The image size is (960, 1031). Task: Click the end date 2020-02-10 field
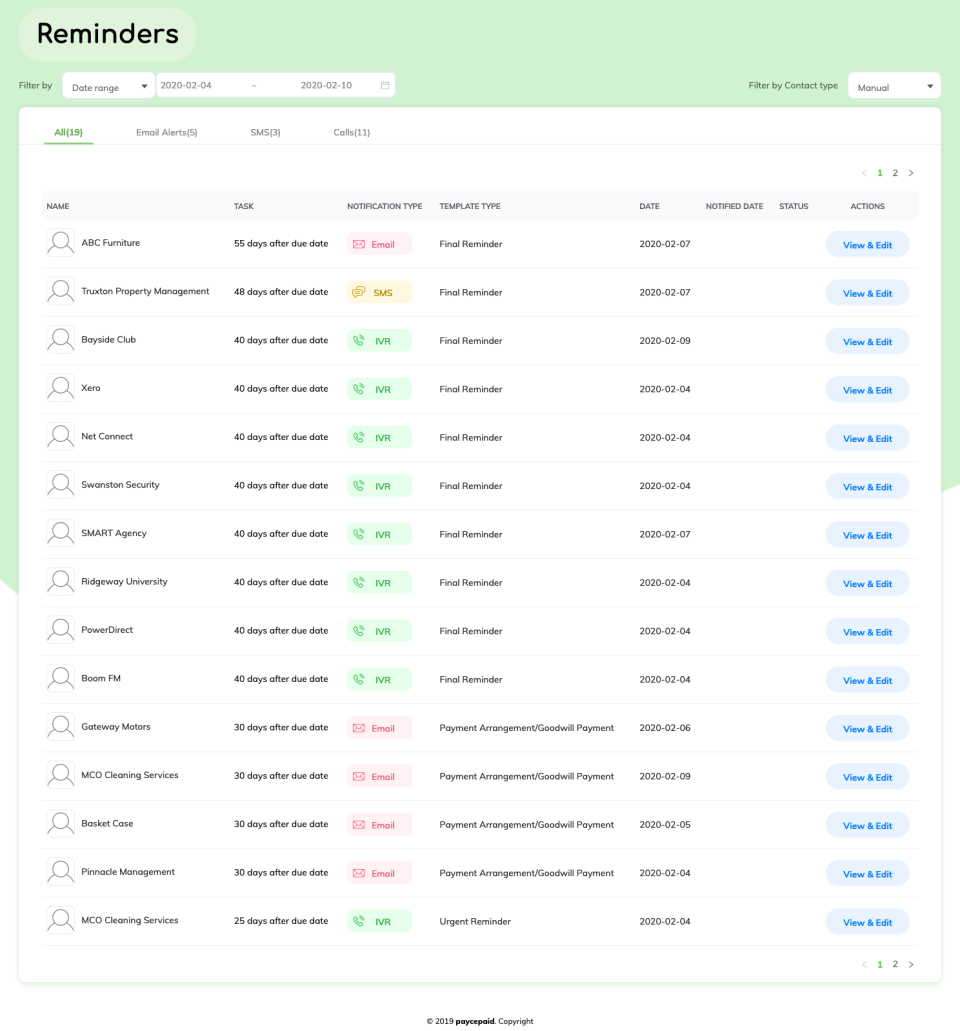click(326, 85)
